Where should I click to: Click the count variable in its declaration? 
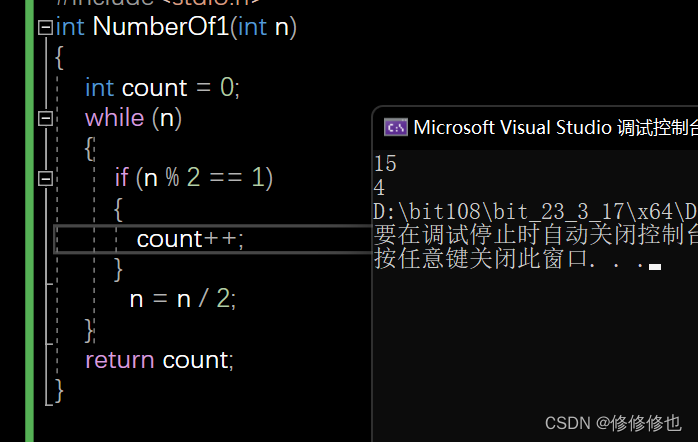pyautogui.click(x=154, y=88)
